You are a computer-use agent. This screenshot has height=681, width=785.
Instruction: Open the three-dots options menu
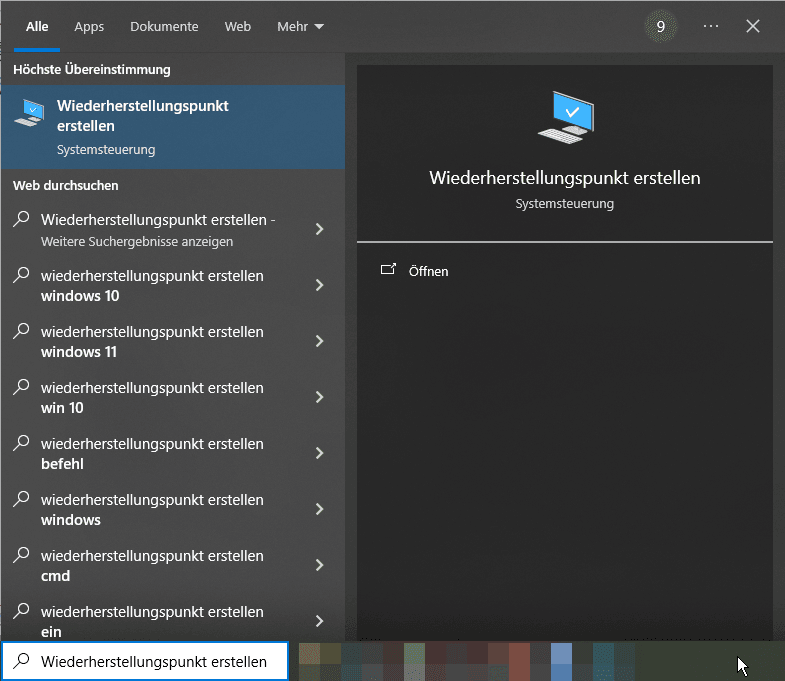pyautogui.click(x=710, y=26)
